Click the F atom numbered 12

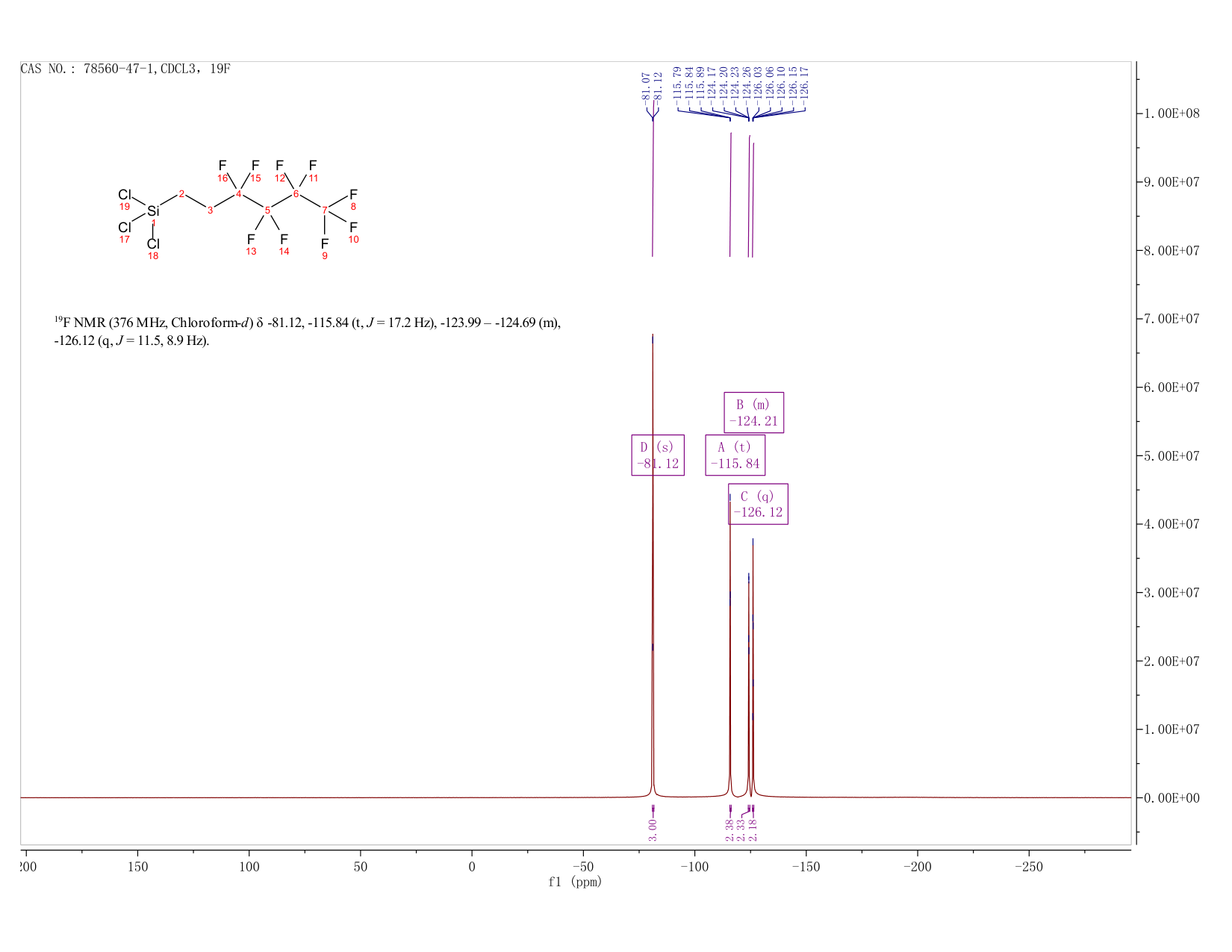tap(280, 166)
